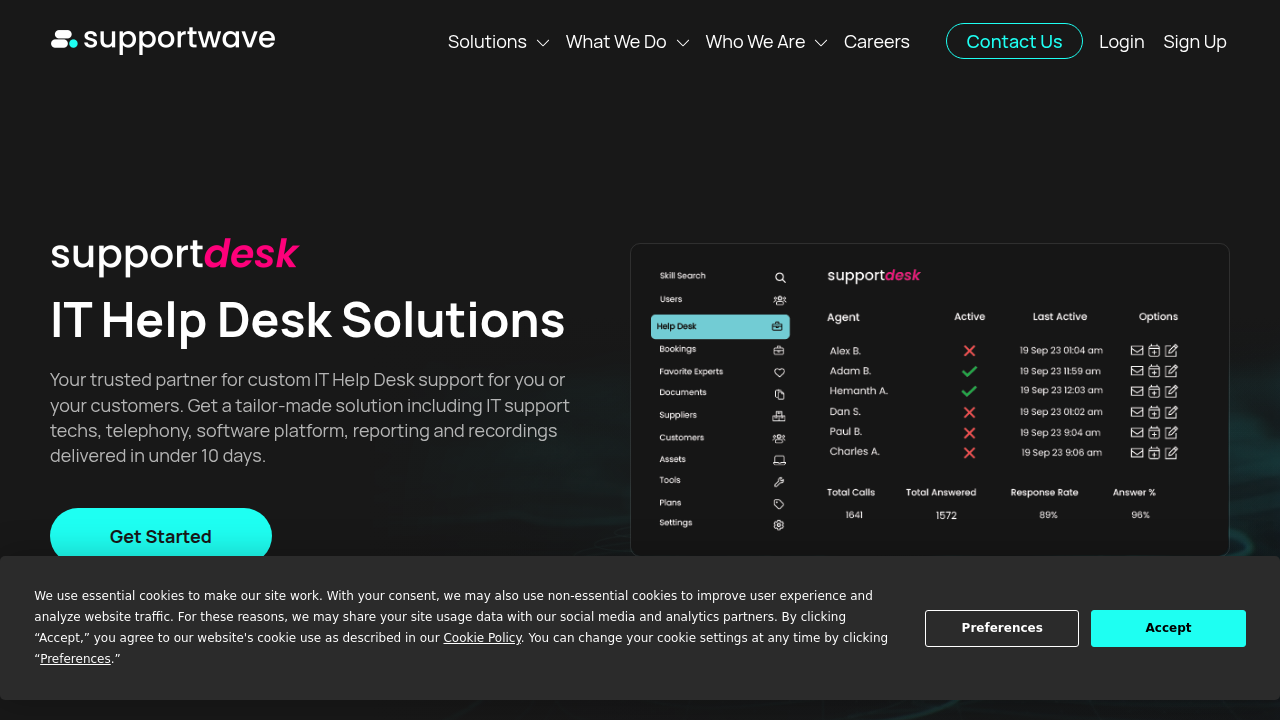
Task: Click the mail icon in Charles A. row
Action: pos(1137,453)
